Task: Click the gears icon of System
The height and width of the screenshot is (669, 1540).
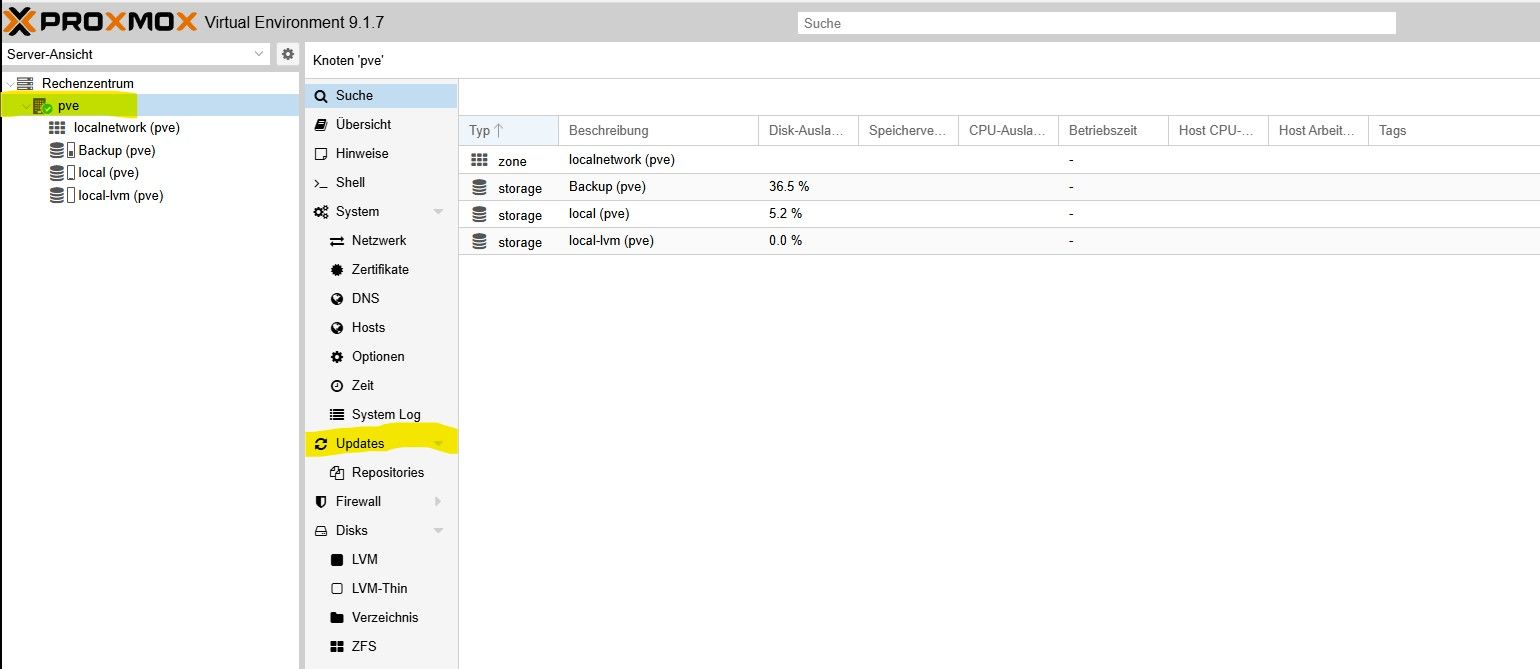Action: point(321,212)
